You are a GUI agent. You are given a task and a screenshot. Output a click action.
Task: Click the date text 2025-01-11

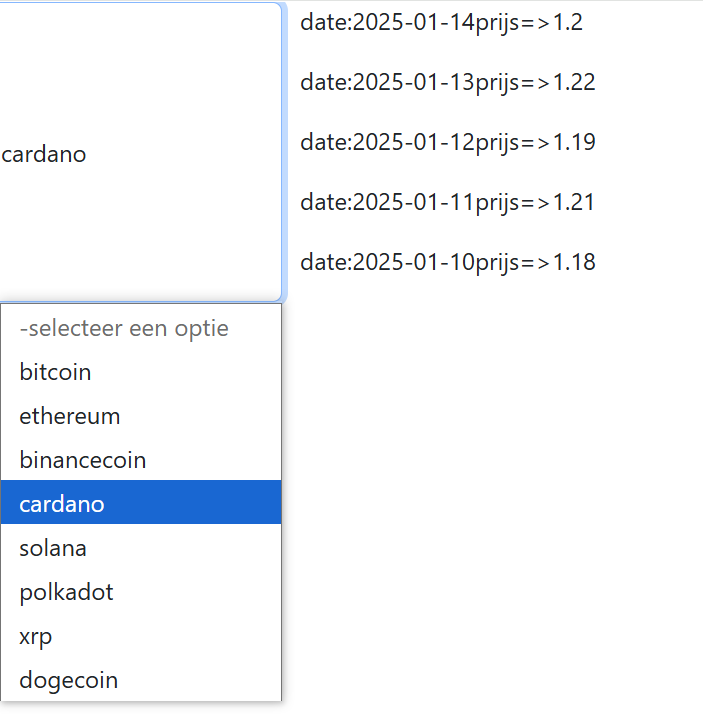pos(412,202)
